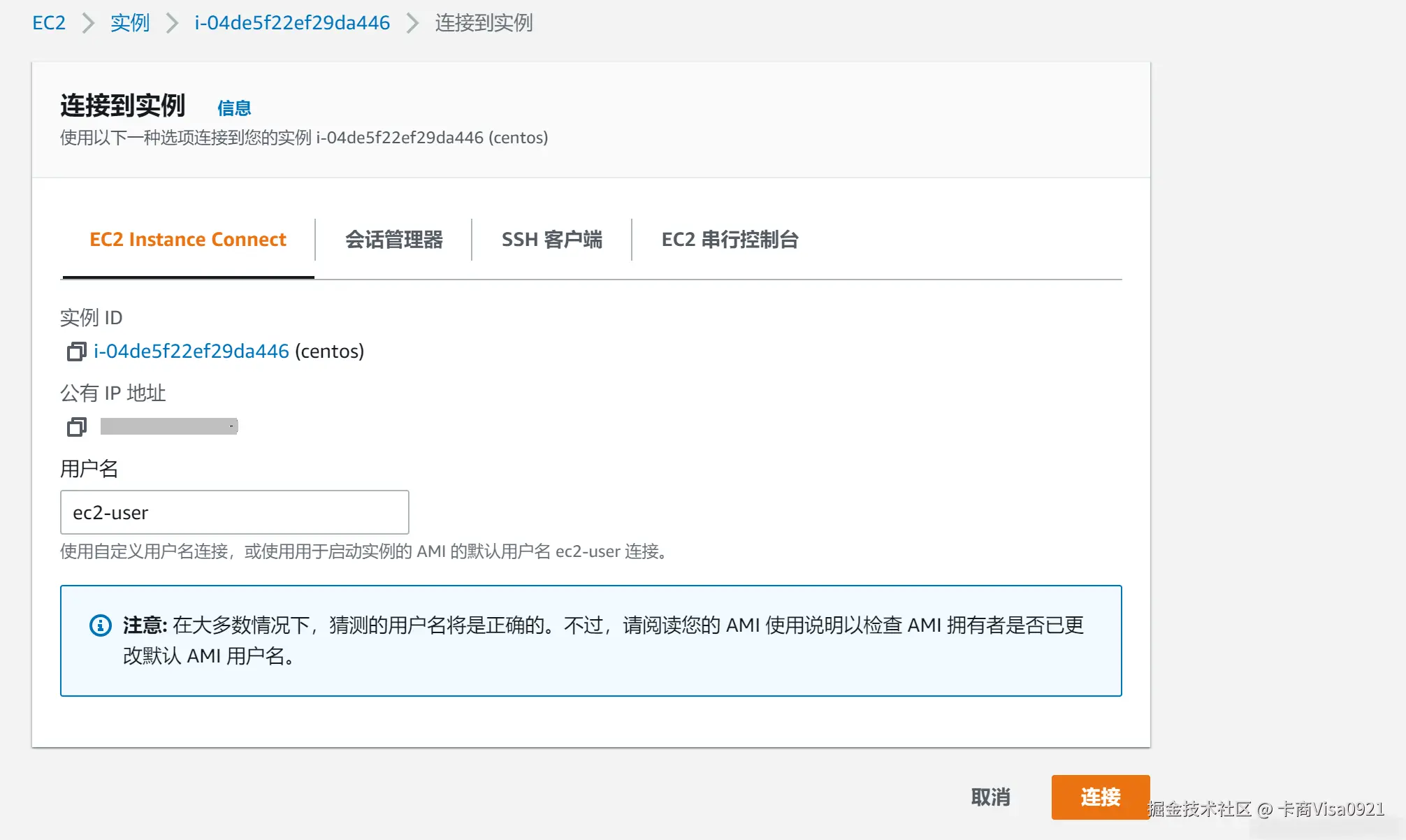Click the copy icon beside instance ID
Image resolution: width=1406 pixels, height=840 pixels.
(x=76, y=352)
